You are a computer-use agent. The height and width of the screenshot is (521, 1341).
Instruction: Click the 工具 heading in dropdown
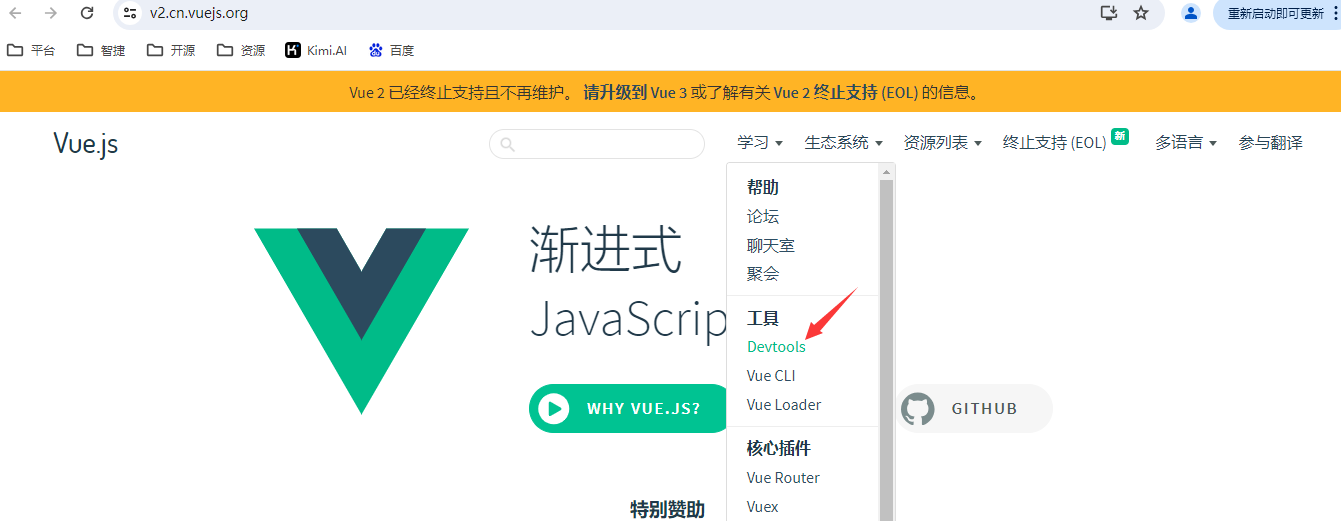click(x=762, y=318)
